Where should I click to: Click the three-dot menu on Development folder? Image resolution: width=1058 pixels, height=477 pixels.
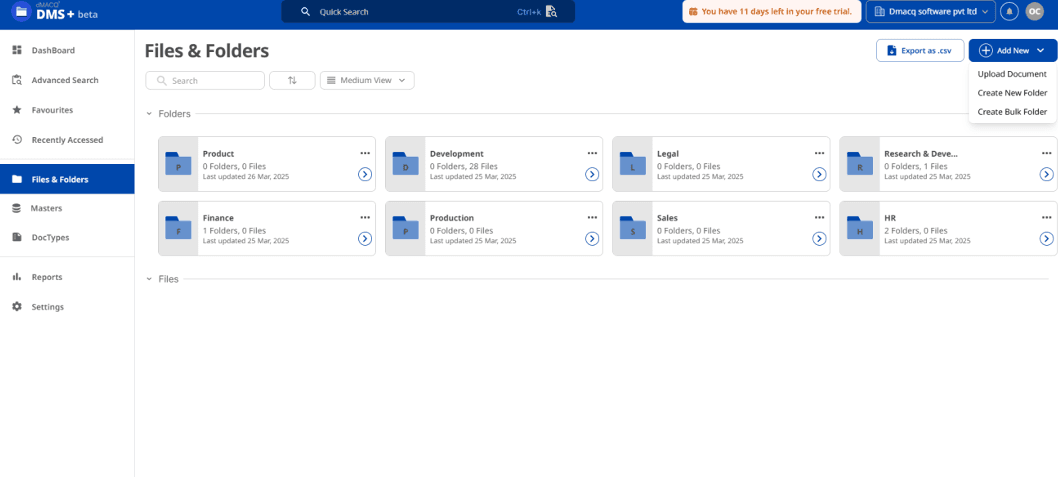592,153
